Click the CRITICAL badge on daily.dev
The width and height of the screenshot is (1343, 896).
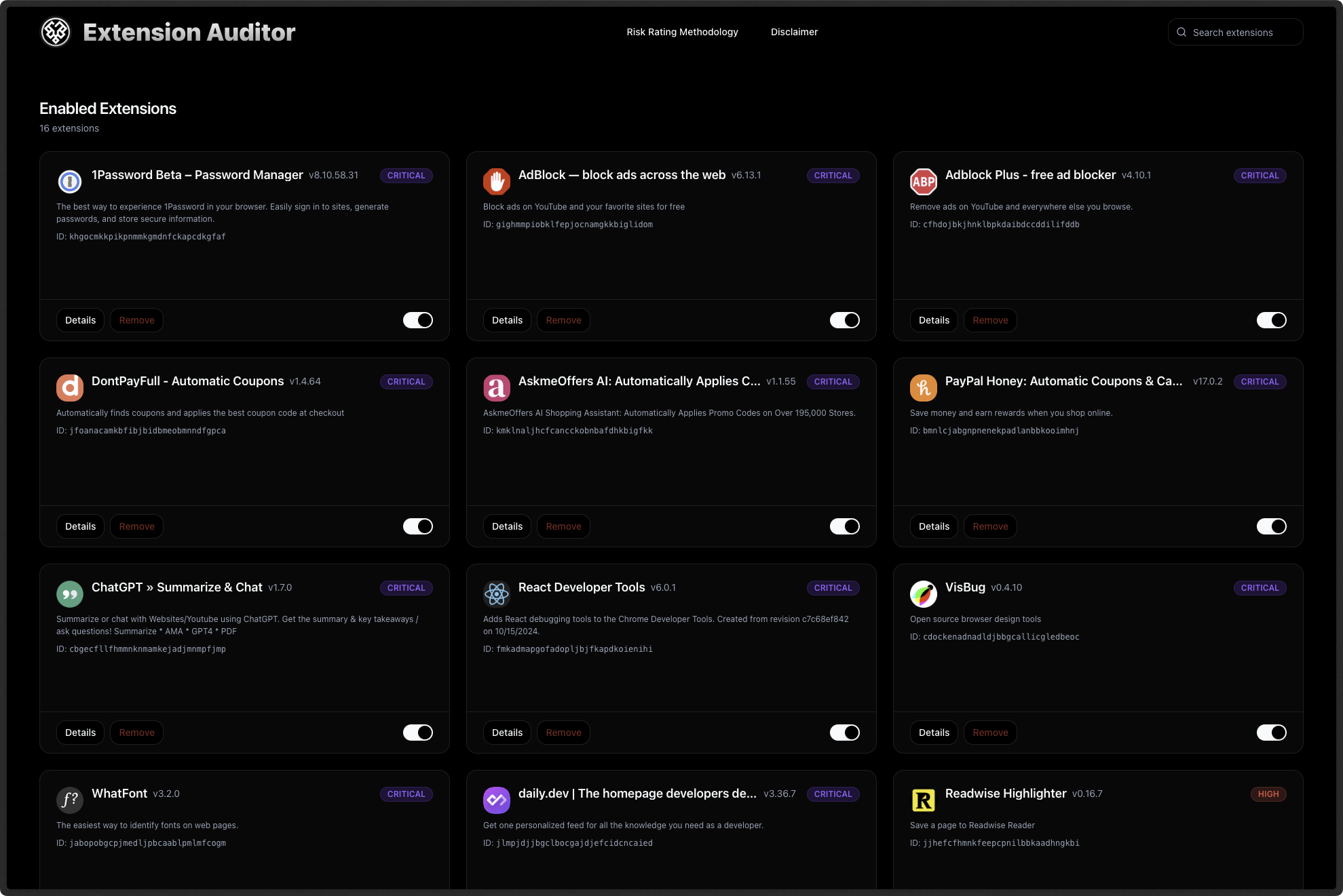(x=833, y=794)
